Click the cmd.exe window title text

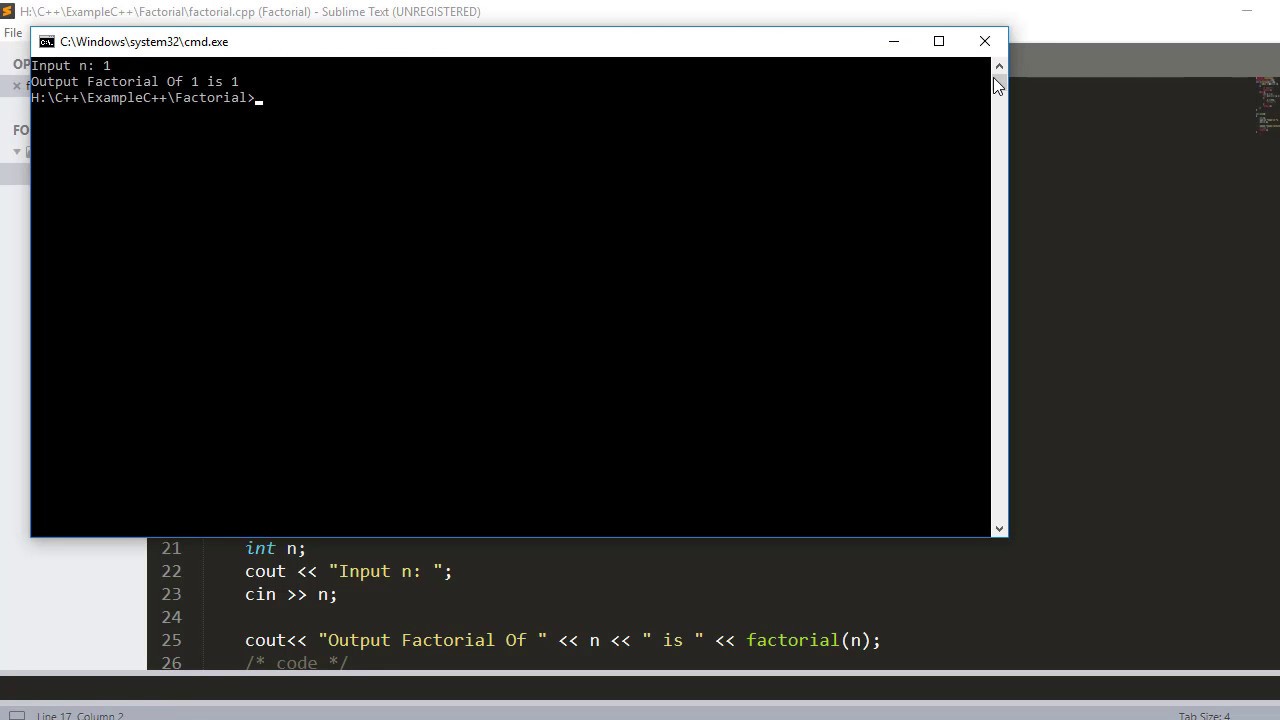144,42
